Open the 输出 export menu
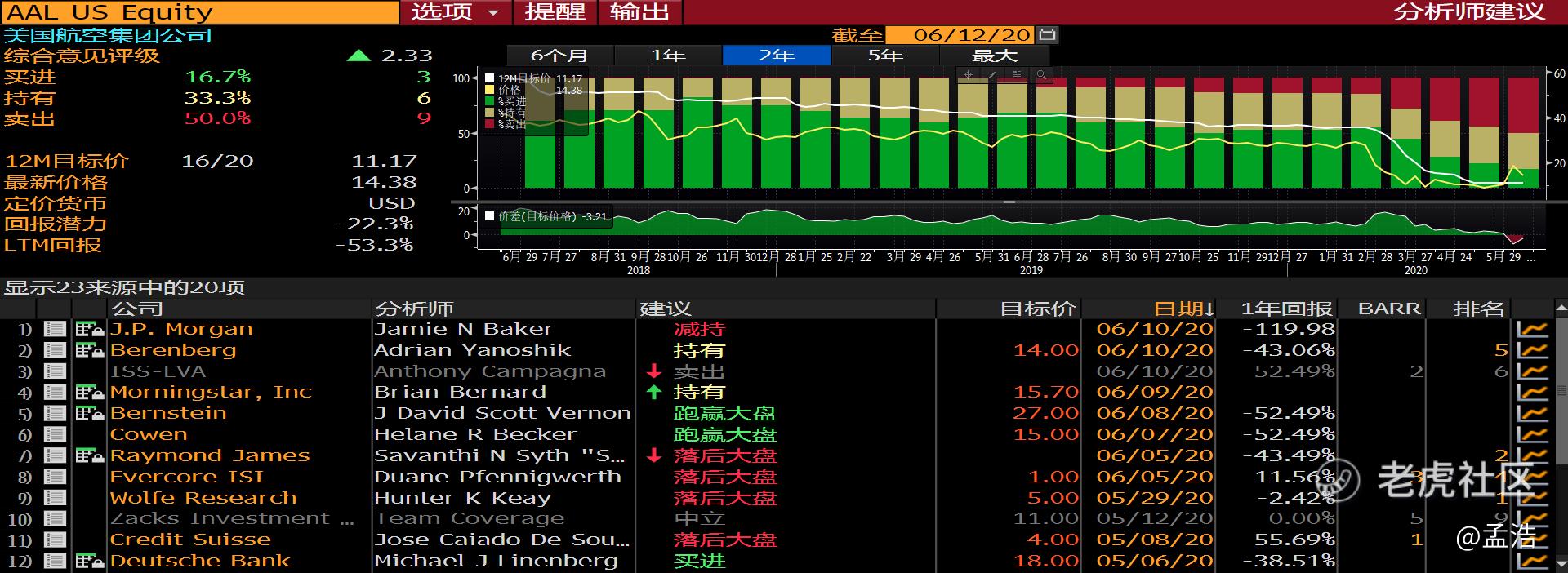This screenshot has width=1568, height=573. click(640, 12)
